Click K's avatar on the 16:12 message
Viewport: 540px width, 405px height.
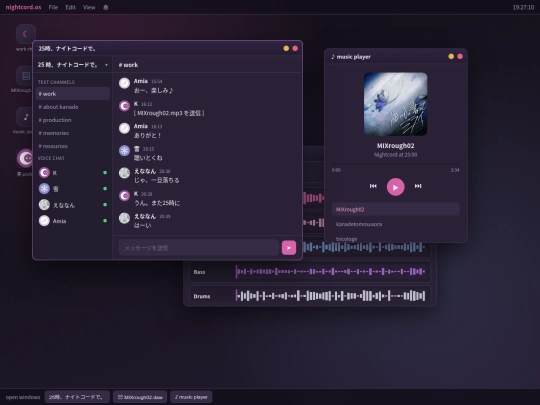[124, 106]
